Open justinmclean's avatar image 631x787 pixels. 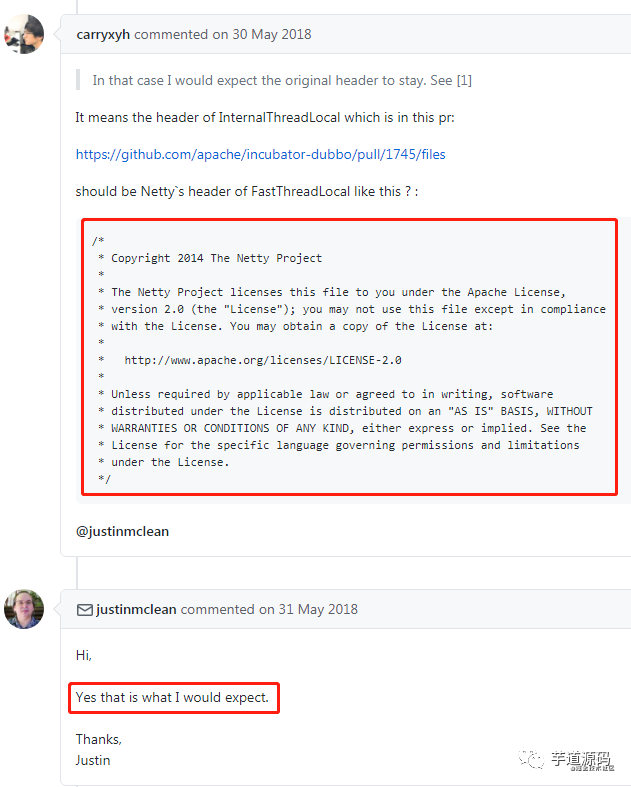pyautogui.click(x=24, y=609)
